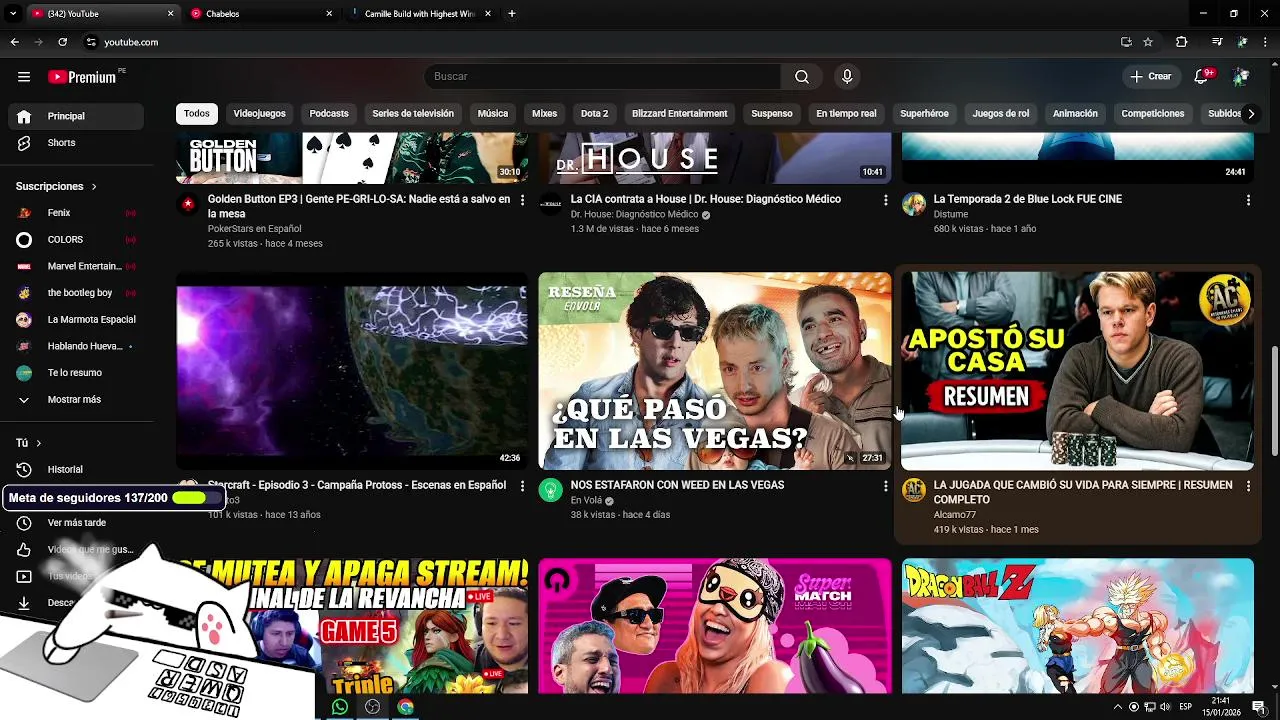1280x720 pixels.
Task: Play the Apostó su casa thumbnail
Action: click(x=1077, y=371)
